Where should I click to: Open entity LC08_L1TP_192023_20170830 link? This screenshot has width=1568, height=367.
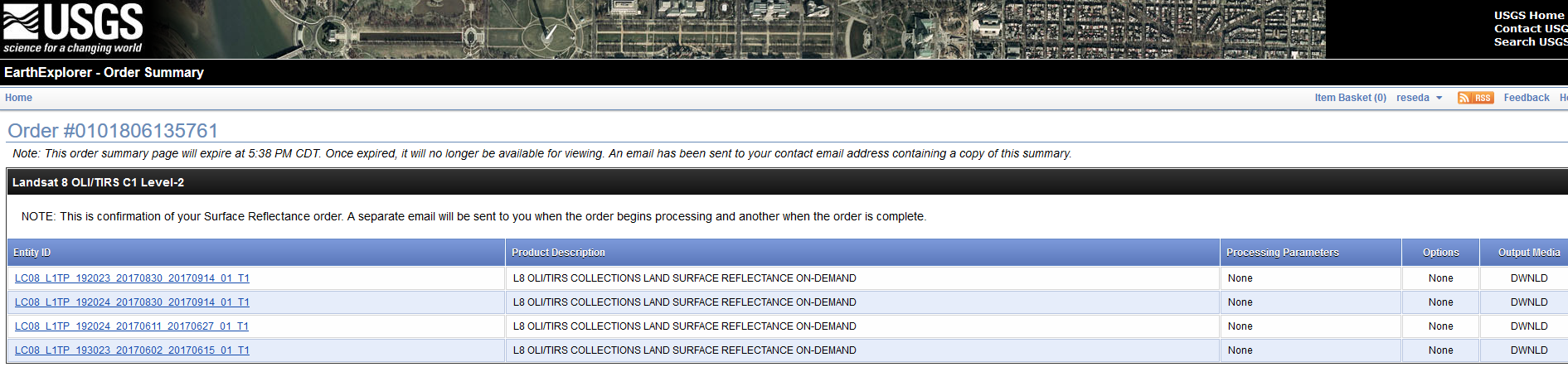pyautogui.click(x=132, y=278)
